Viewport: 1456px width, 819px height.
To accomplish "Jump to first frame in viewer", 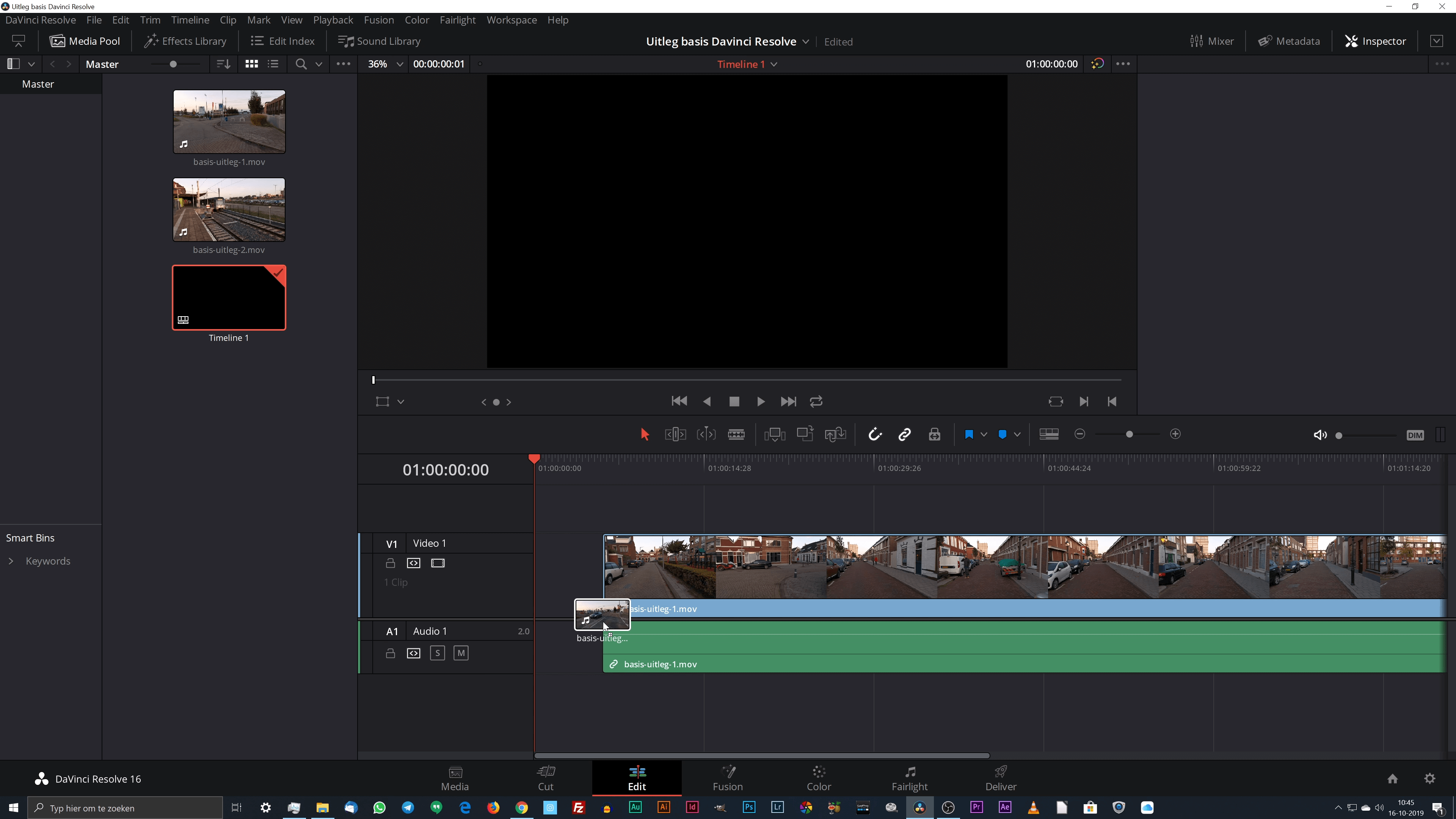I will [679, 401].
